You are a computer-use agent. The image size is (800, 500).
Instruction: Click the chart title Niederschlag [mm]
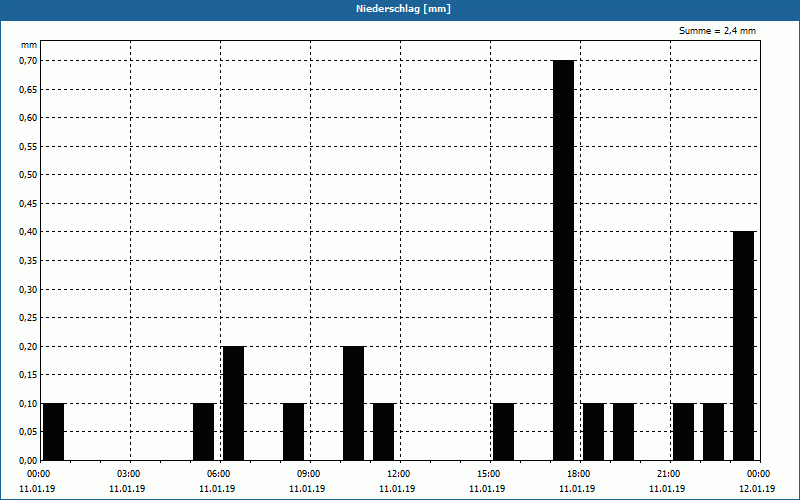pos(403,9)
